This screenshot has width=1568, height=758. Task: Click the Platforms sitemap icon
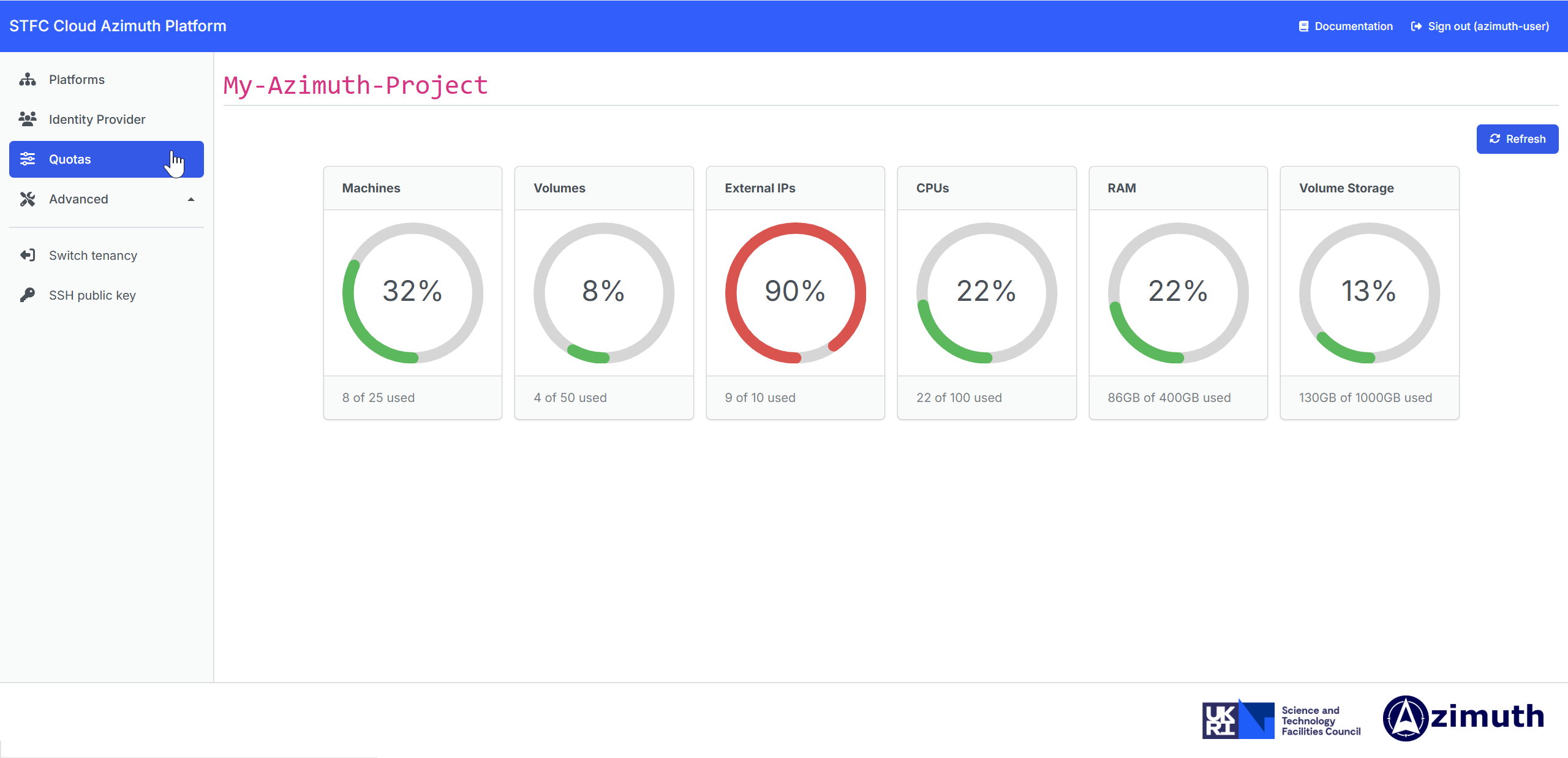[x=28, y=80]
